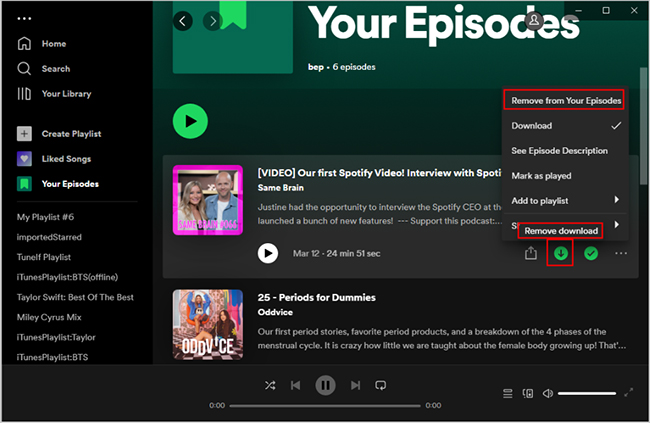Open Your Episodes in the sidebar
This screenshot has width=650, height=423.
click(58, 184)
